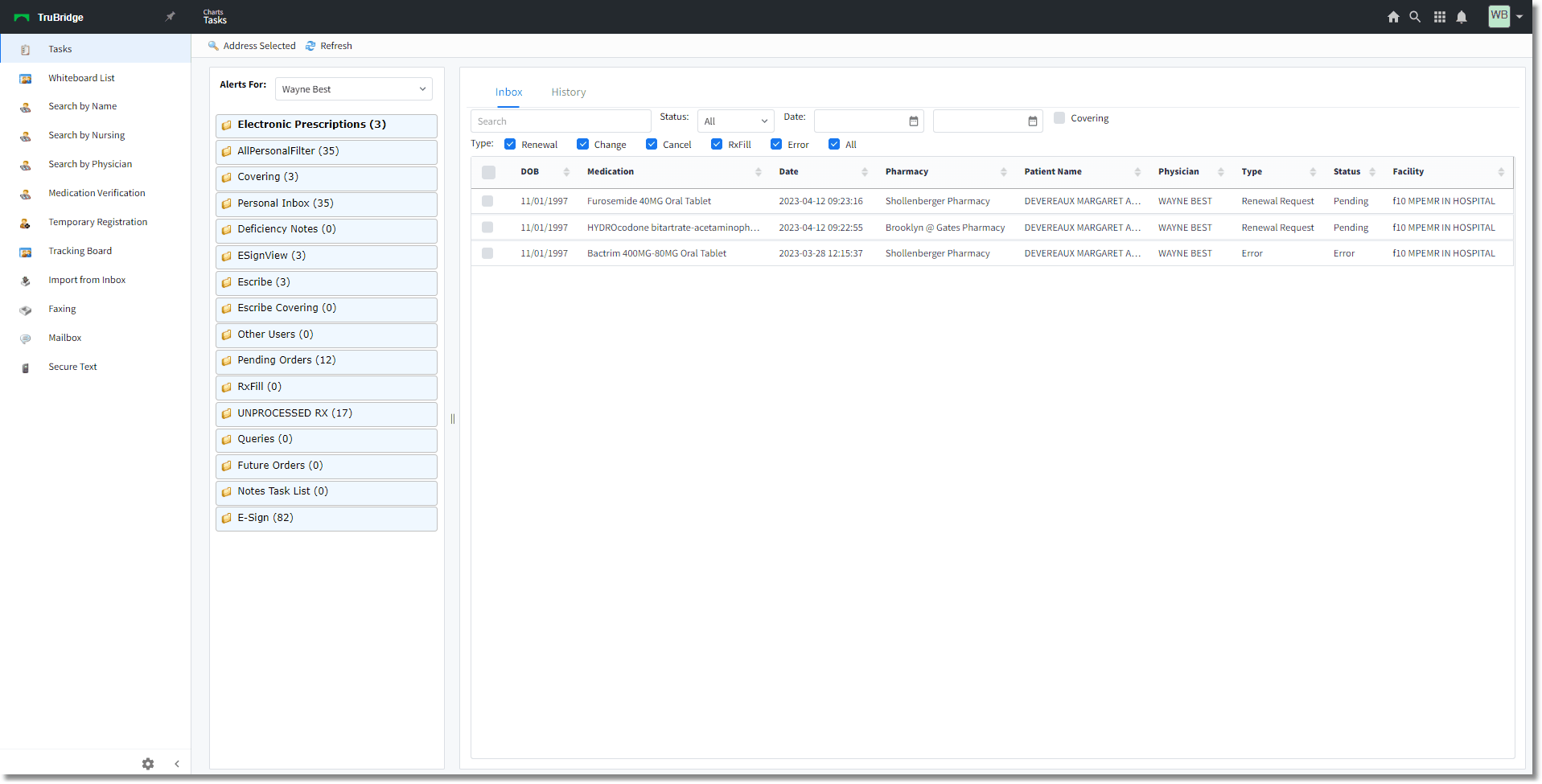Sort by the Patient Name column arrows
Image resolution: width=1542 pixels, height=784 pixels.
(x=1137, y=172)
